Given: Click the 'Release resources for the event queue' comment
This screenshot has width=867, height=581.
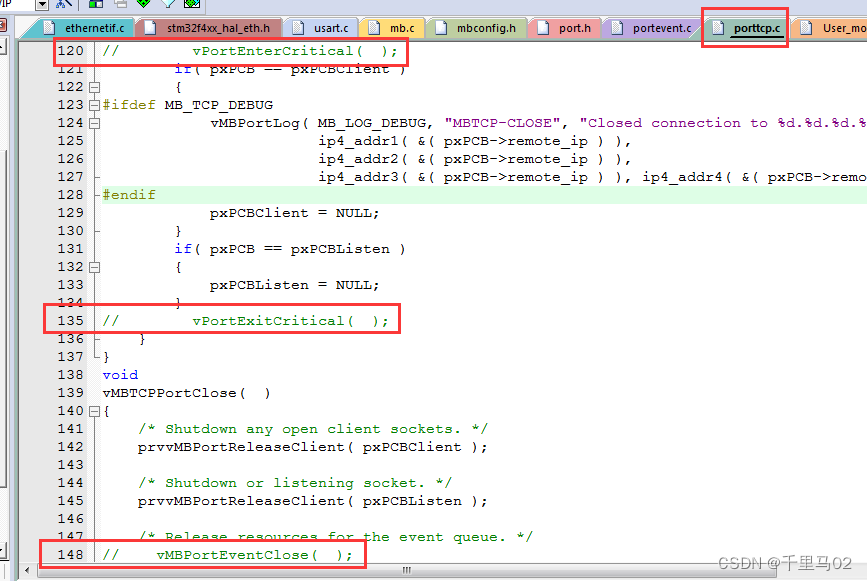Looking at the screenshot, I should point(335,537).
